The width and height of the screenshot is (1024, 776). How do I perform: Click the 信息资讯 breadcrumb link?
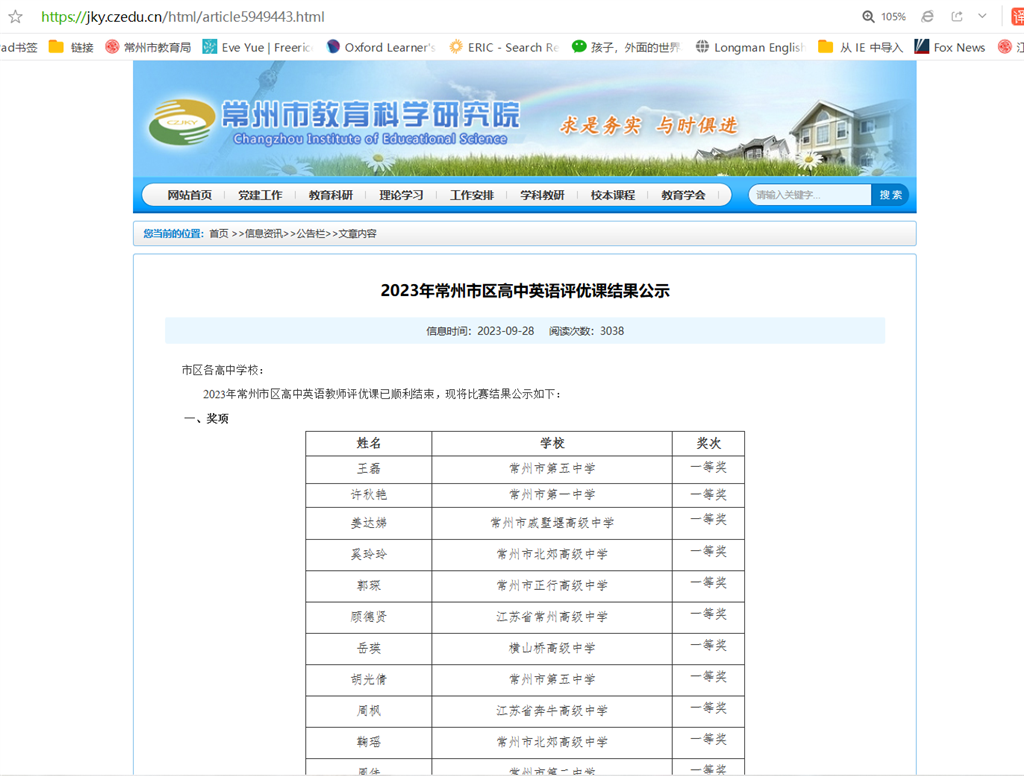click(x=263, y=234)
